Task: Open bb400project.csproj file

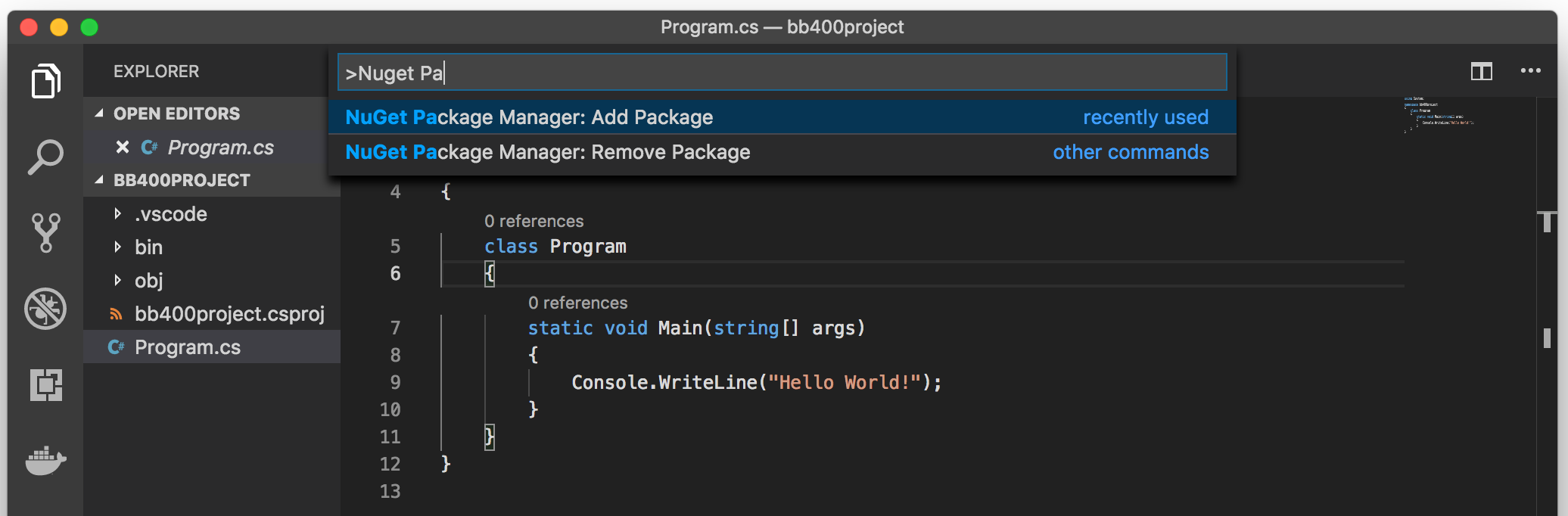Action: click(230, 314)
